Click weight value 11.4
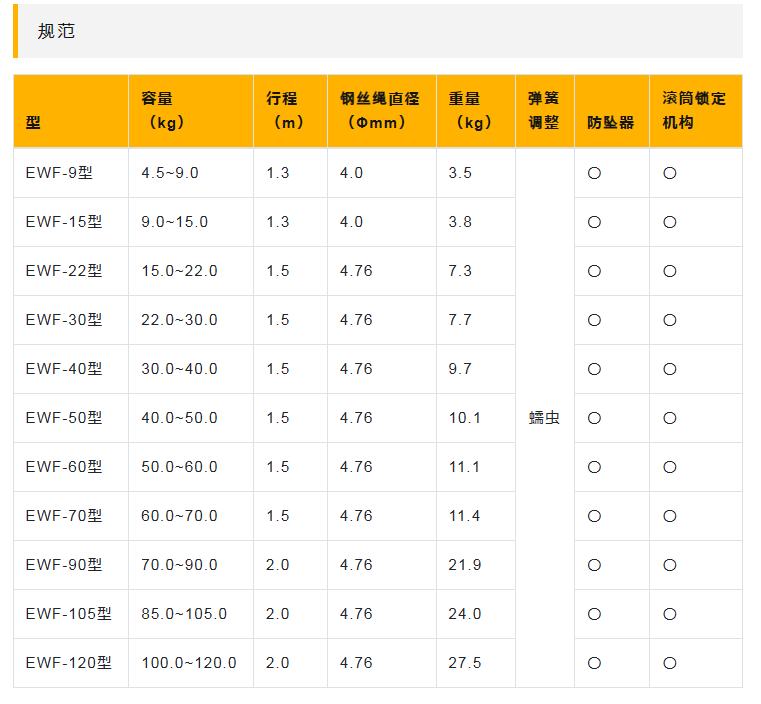The height and width of the screenshot is (704, 761). 464,516
